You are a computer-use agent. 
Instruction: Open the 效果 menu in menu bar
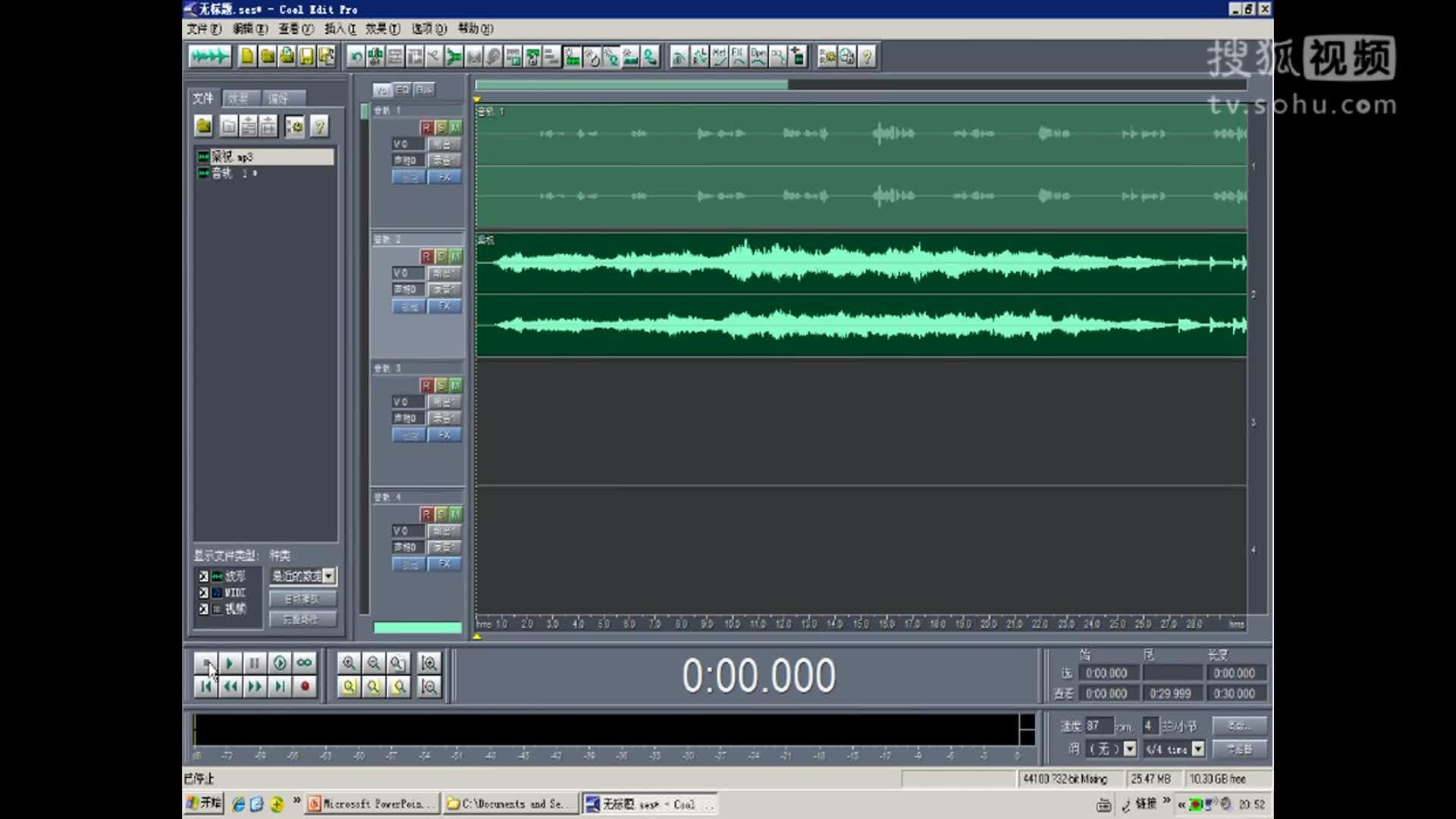pos(382,29)
